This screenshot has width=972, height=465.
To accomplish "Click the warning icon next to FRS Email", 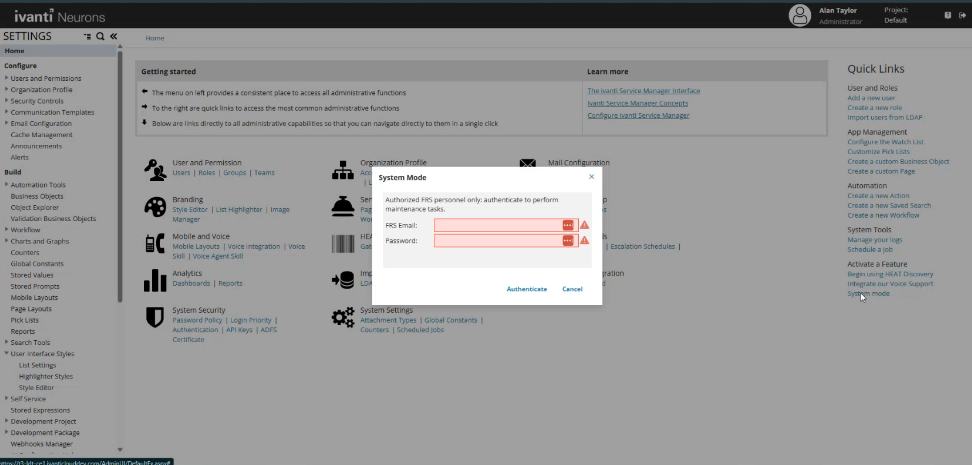I will [584, 225].
